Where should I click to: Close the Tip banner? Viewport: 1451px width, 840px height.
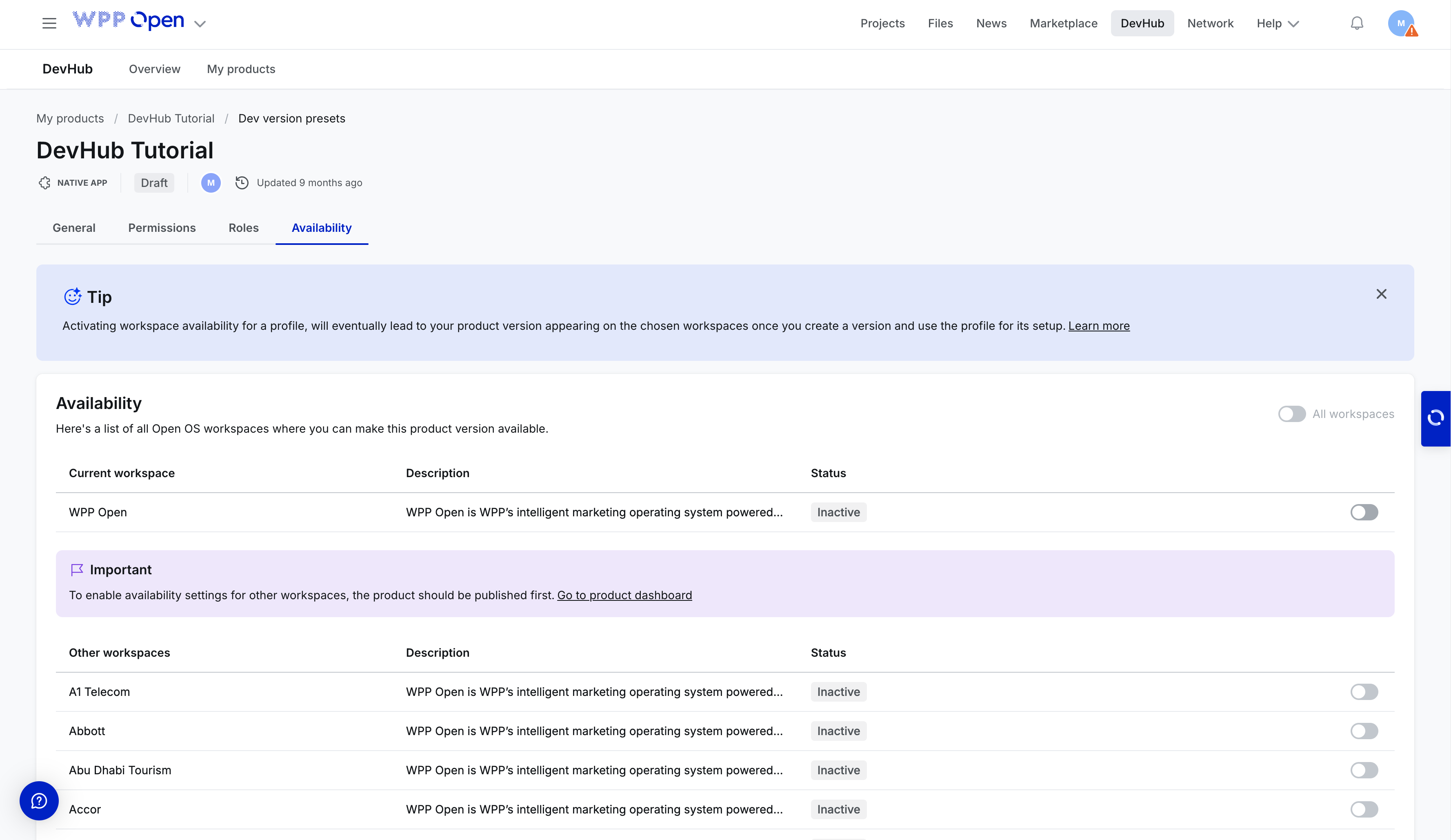click(1381, 294)
